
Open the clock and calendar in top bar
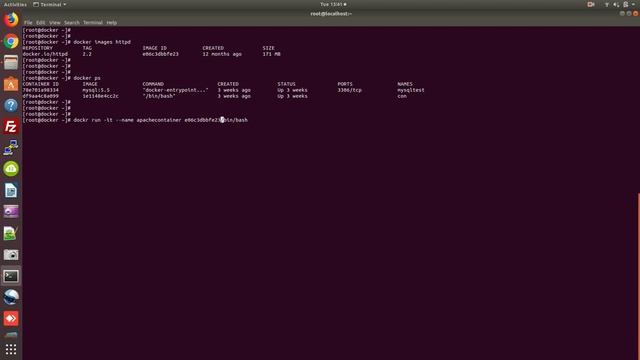[x=333, y=4]
